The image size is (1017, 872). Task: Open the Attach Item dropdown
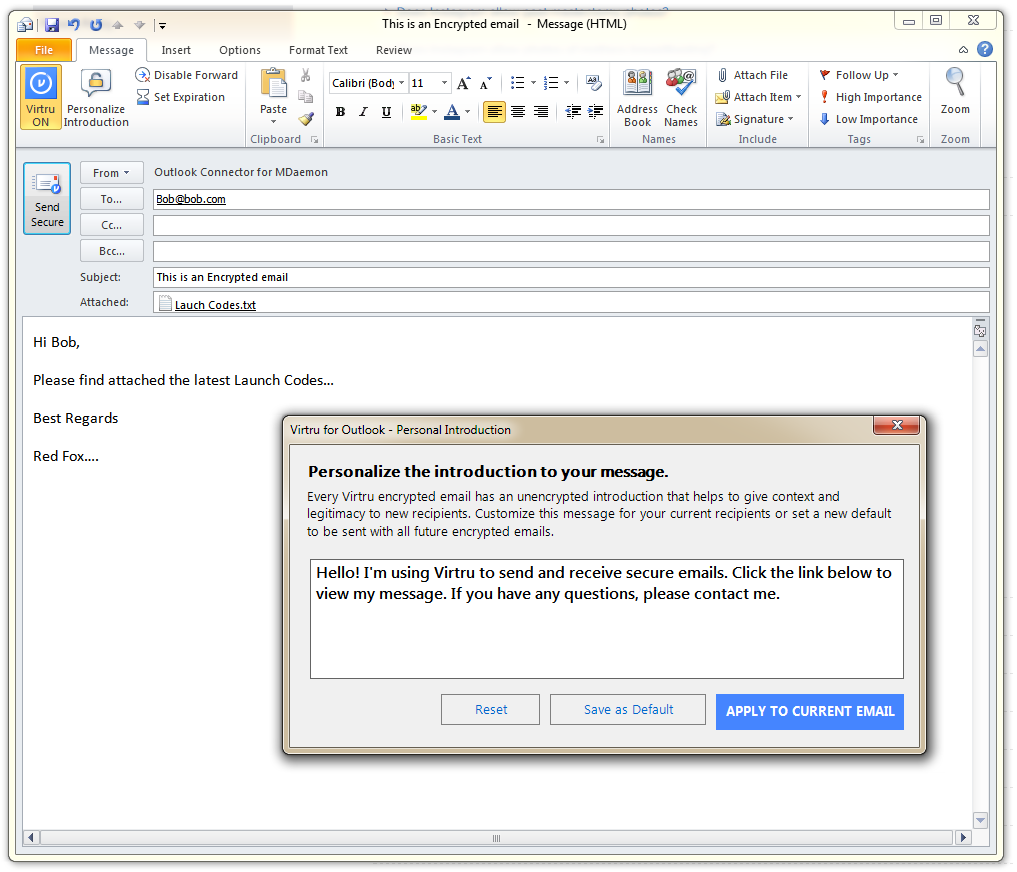click(758, 97)
